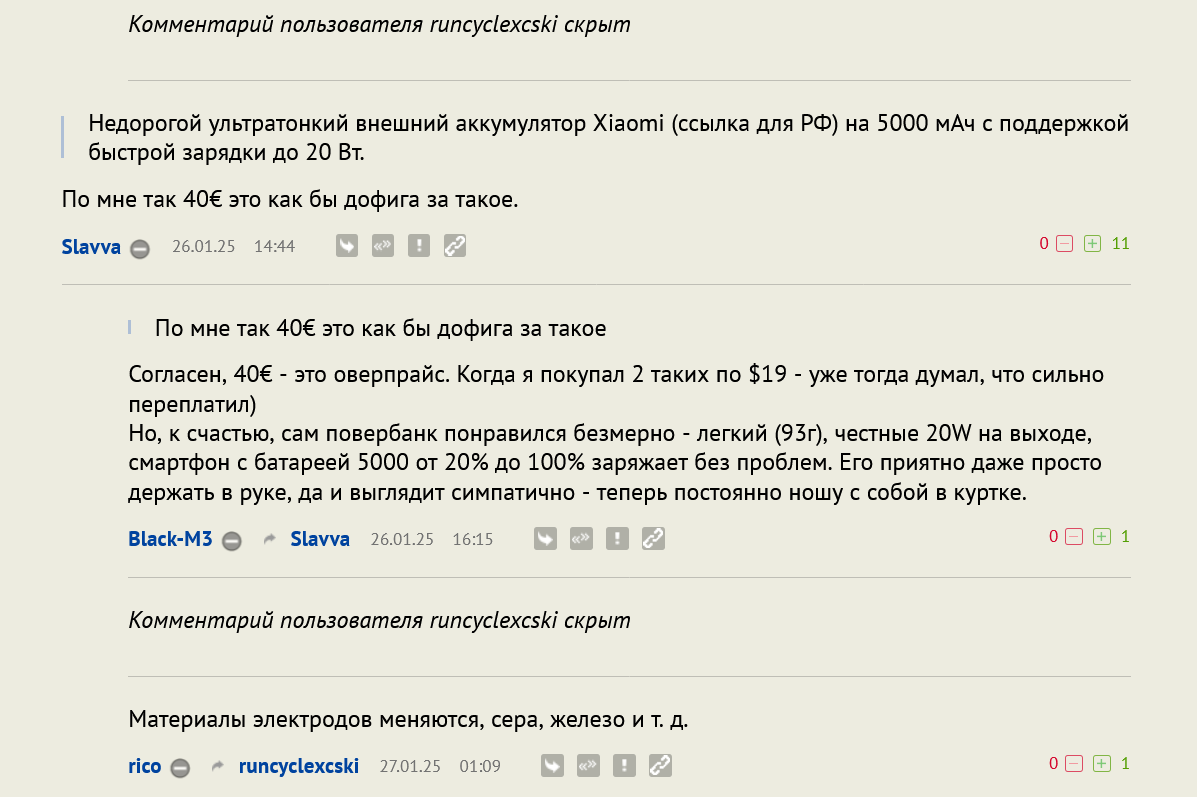Copy the permalink chain icon of Slavva's comment
Image resolution: width=1197 pixels, height=797 pixels.
click(x=455, y=246)
